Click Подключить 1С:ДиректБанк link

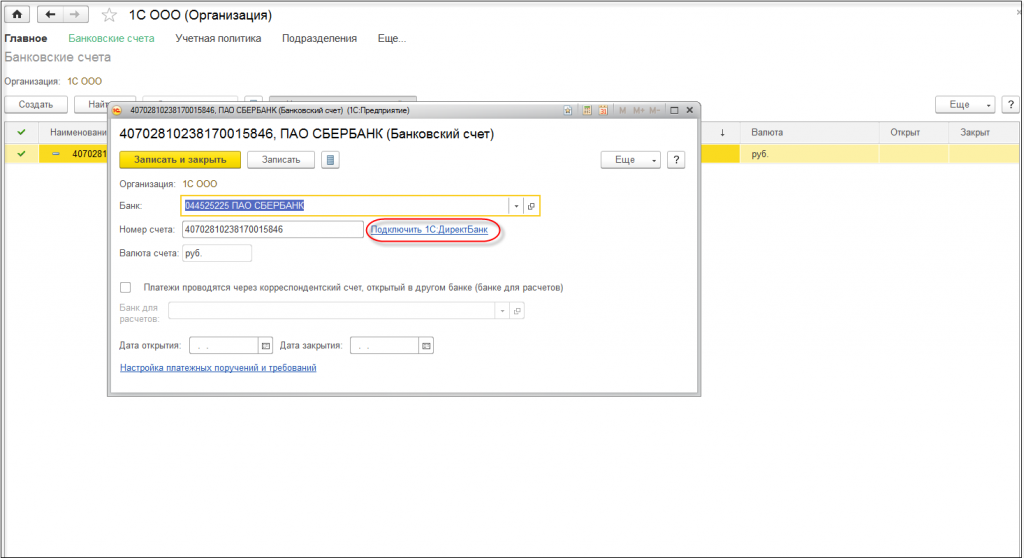[x=429, y=229]
